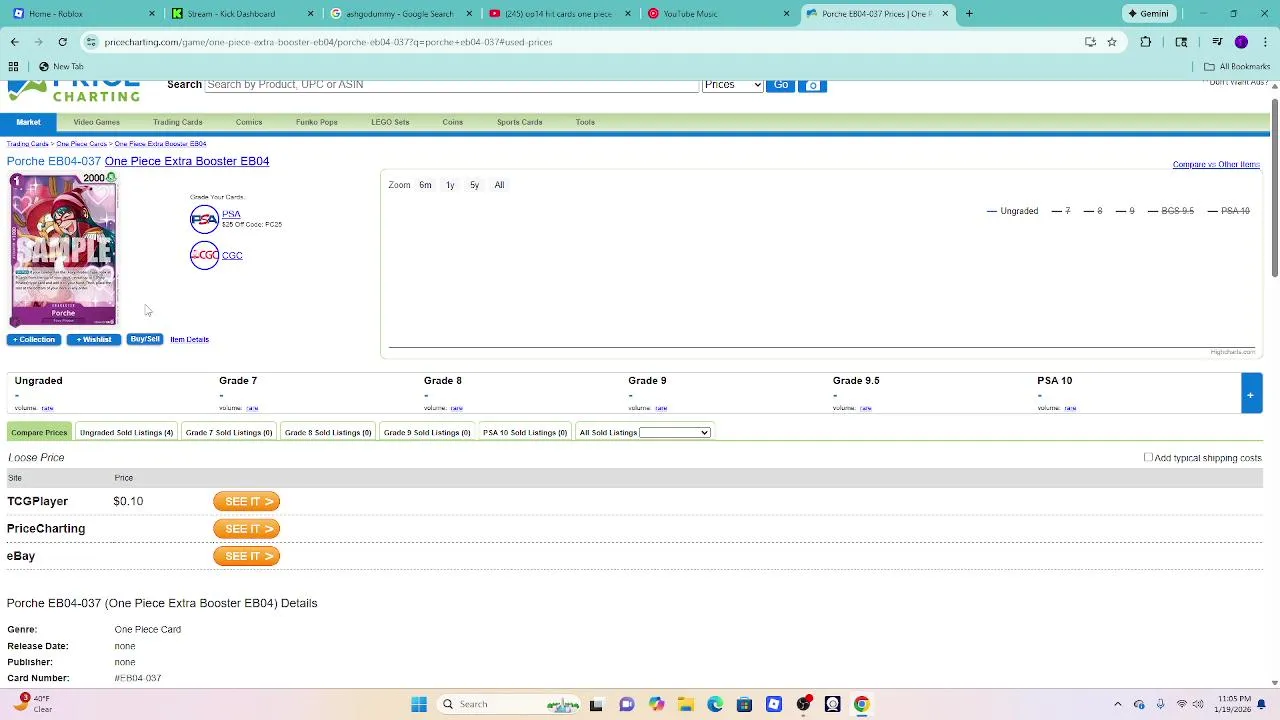The height and width of the screenshot is (720, 1280).
Task: Click the blue plus button beside PSA 10
Action: tap(1250, 394)
